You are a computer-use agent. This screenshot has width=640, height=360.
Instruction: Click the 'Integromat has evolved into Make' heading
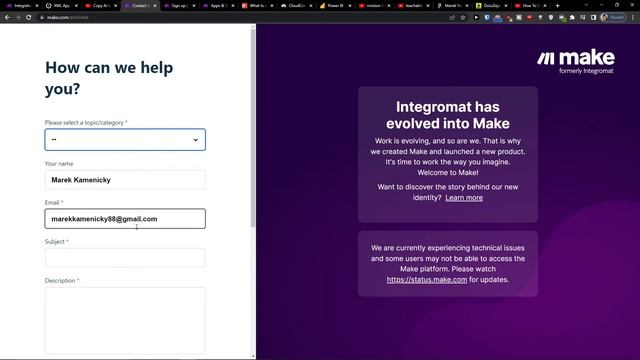point(448,115)
